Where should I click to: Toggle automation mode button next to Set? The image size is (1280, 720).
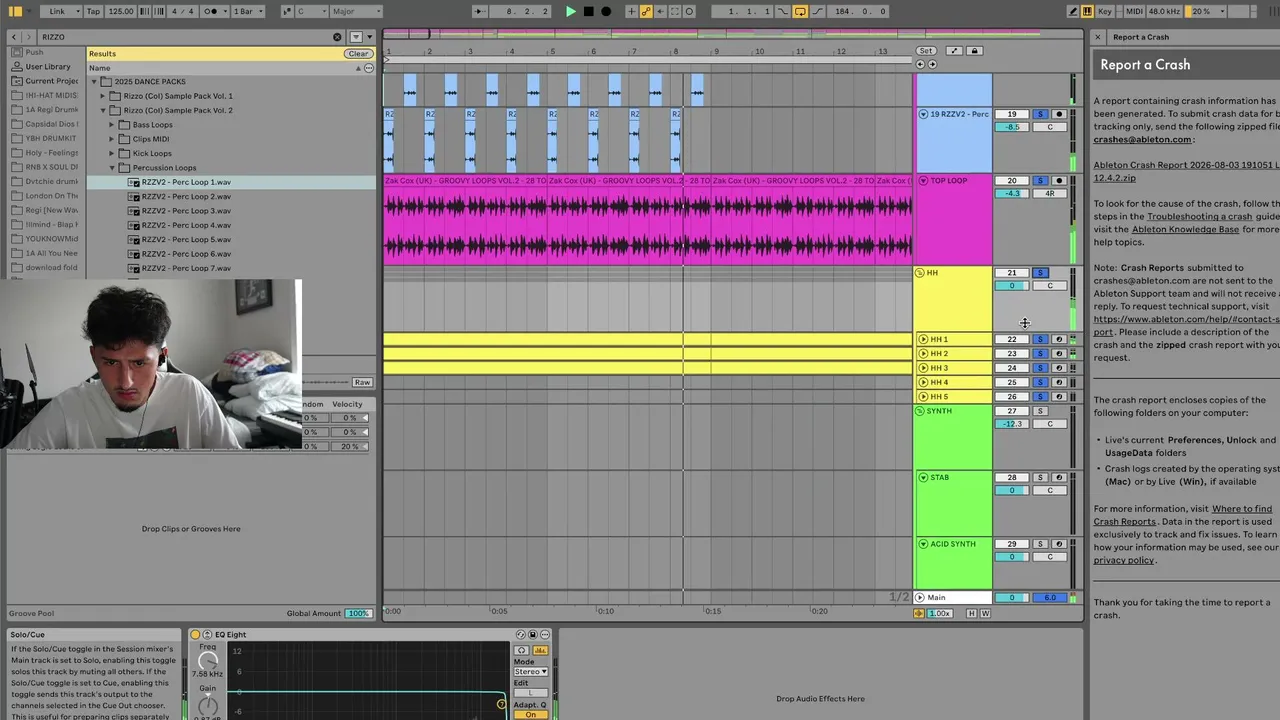pos(954,51)
